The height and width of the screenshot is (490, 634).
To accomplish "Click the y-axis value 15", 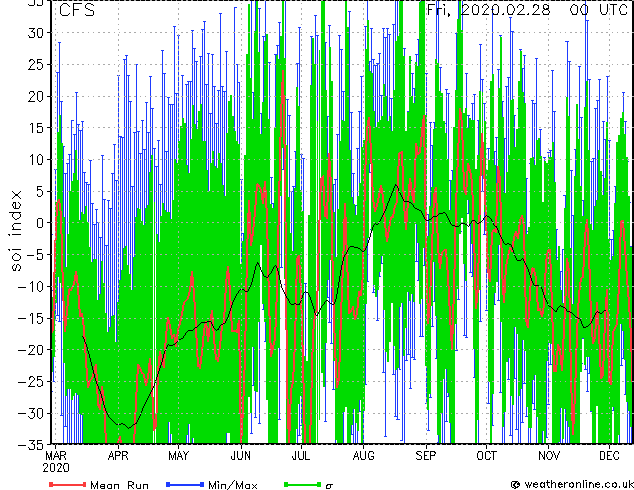I will point(35,128).
